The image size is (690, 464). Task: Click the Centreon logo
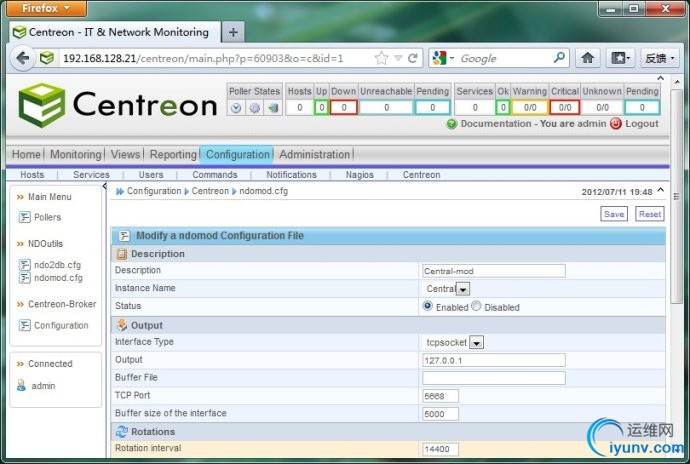[118, 105]
